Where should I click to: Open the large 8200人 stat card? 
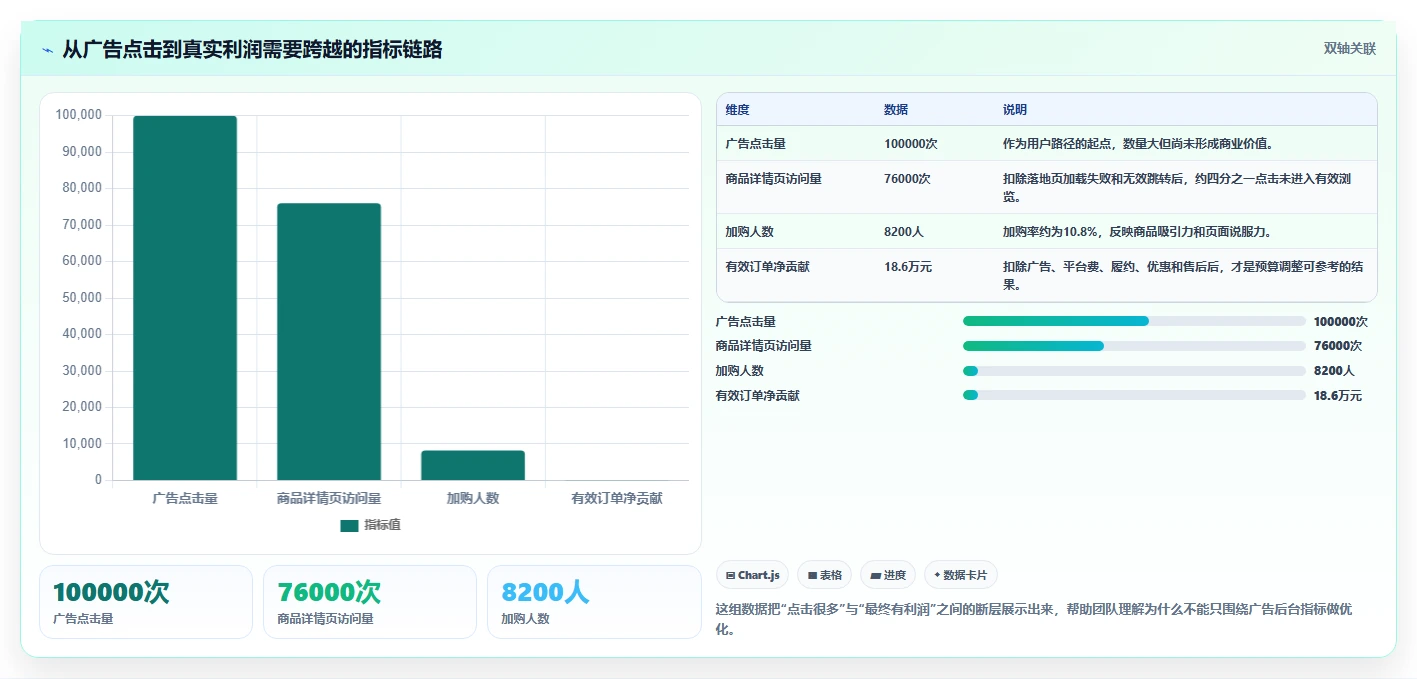coord(594,602)
